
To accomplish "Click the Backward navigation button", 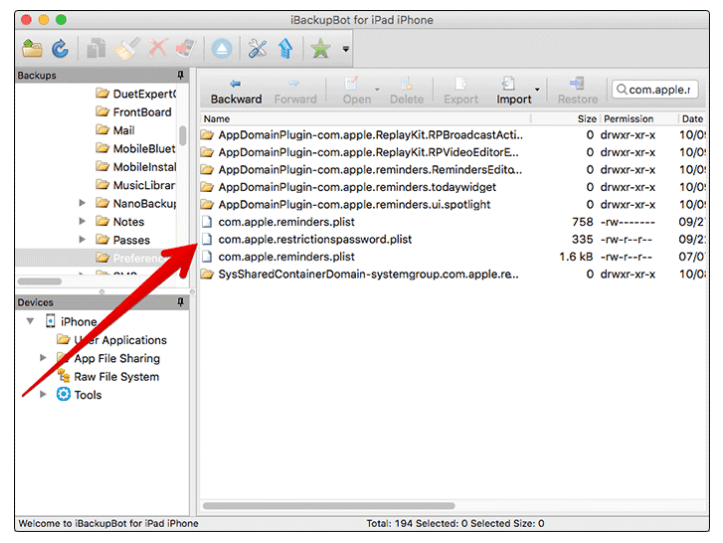I will pyautogui.click(x=236, y=90).
